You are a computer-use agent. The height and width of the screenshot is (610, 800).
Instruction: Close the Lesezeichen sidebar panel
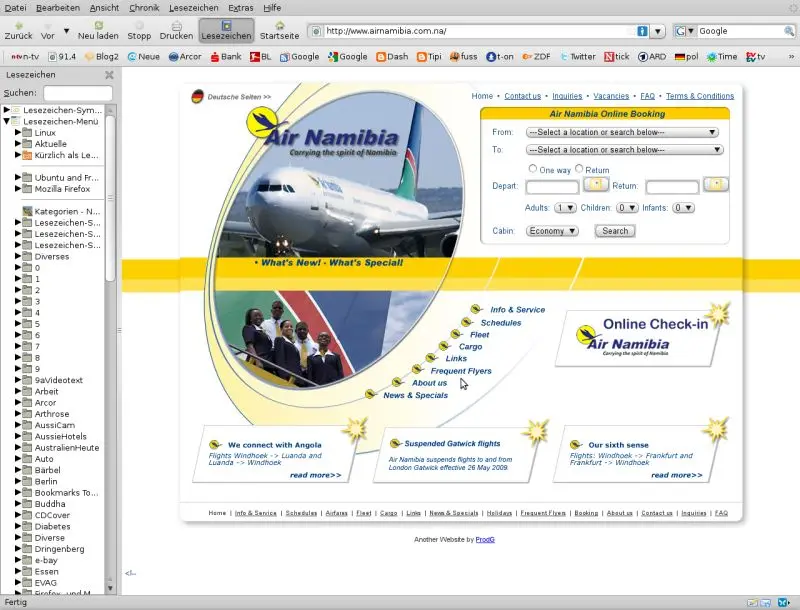point(109,75)
